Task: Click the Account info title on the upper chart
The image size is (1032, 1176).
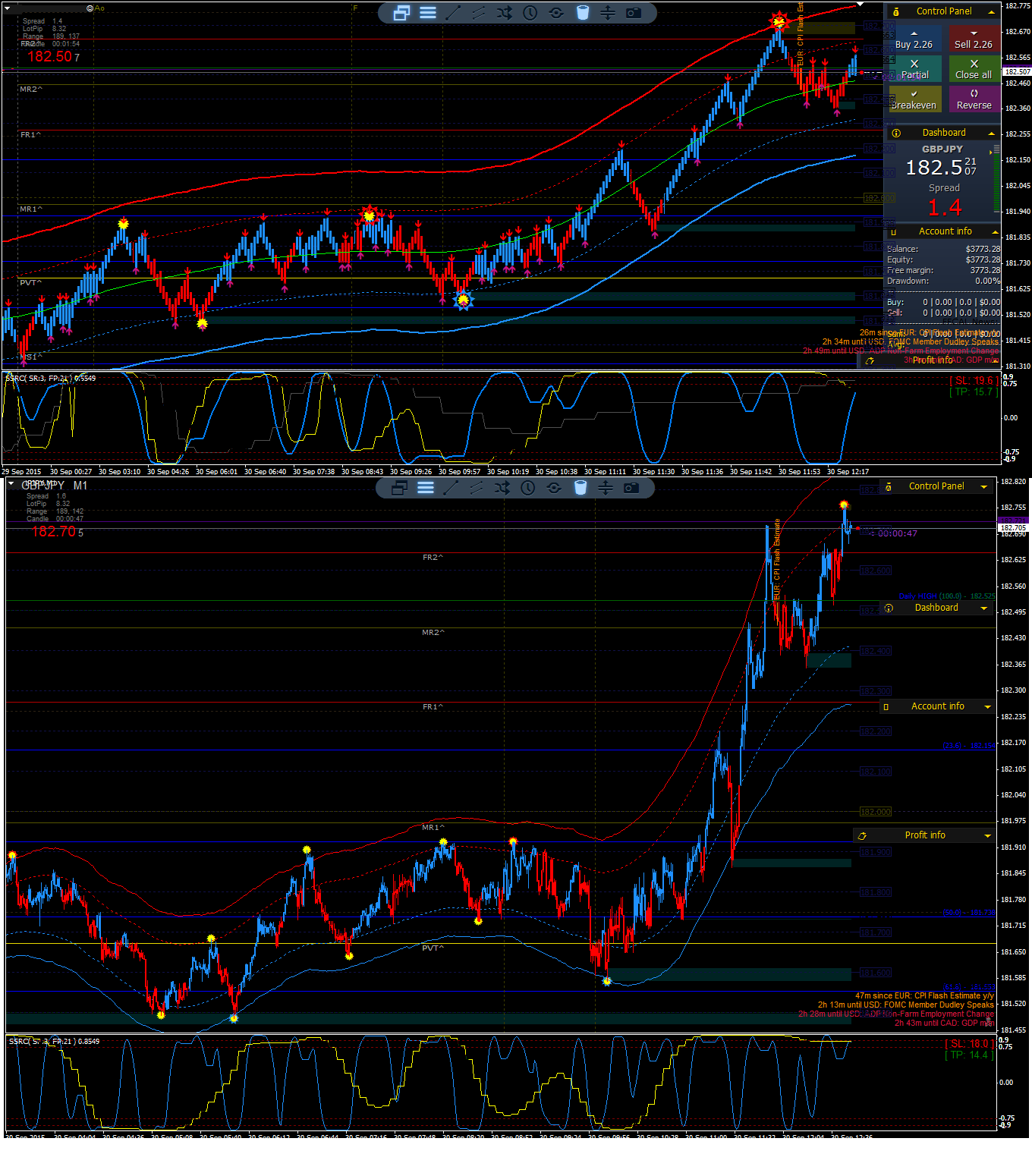Action: click(945, 231)
